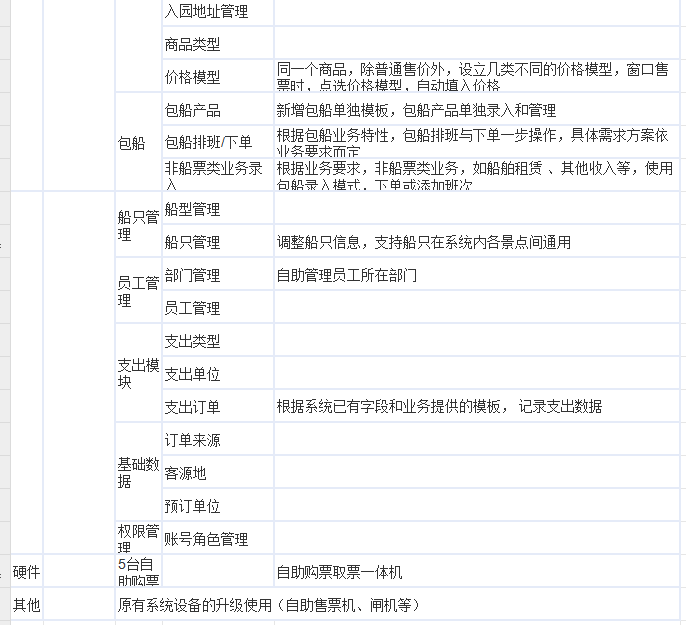Click the 商品类型 cell
The width and height of the screenshot is (686, 625).
coord(217,44)
